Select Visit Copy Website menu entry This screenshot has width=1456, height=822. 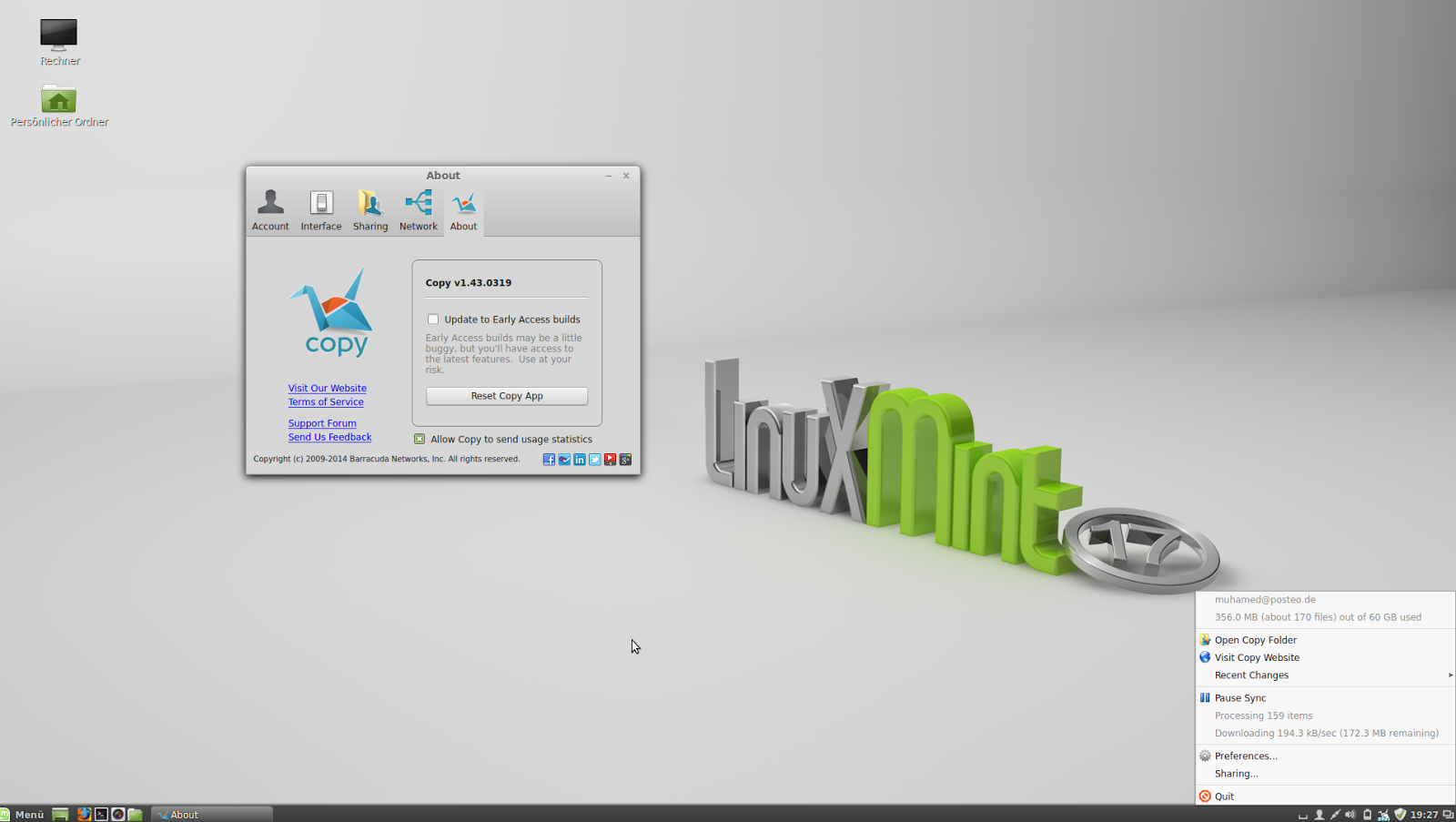pos(1326,657)
